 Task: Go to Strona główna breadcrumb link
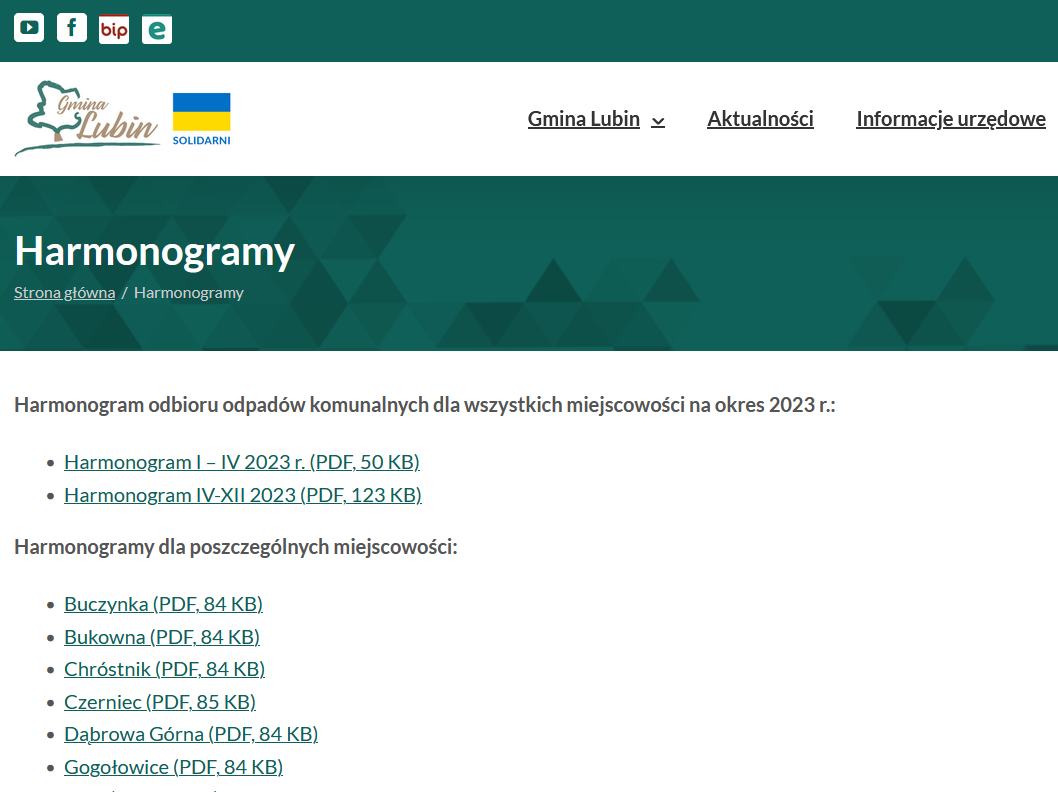click(x=64, y=293)
